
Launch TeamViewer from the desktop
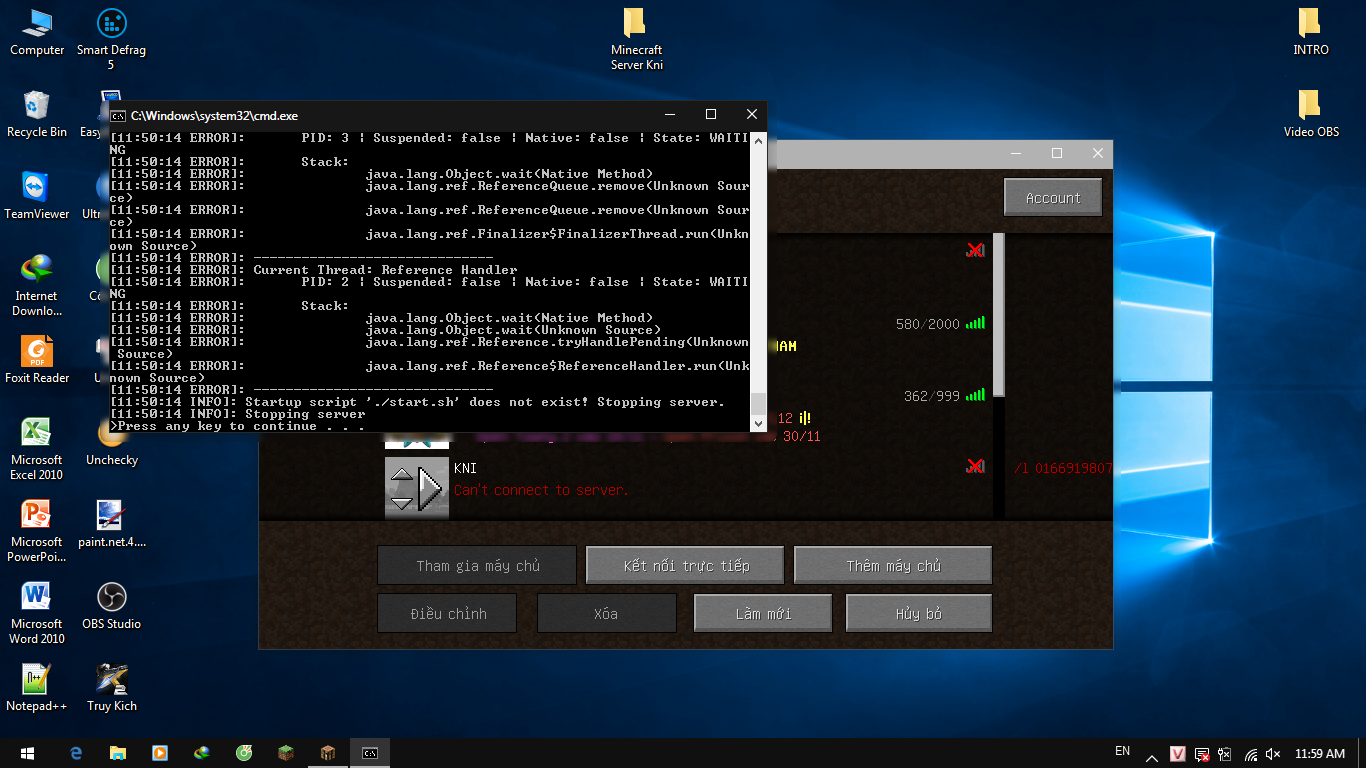[x=37, y=196]
